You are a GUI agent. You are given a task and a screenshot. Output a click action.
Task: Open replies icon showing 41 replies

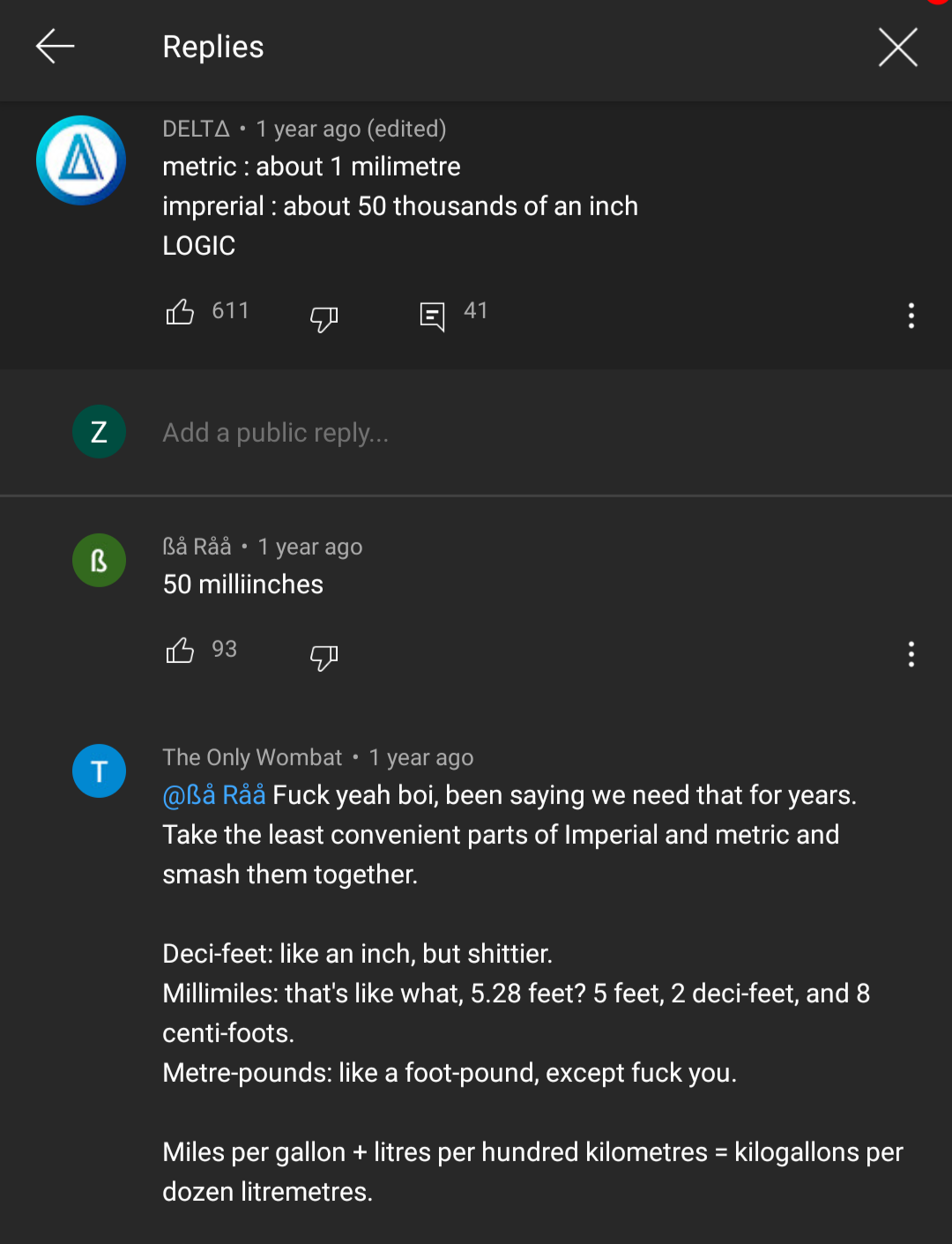coord(432,315)
